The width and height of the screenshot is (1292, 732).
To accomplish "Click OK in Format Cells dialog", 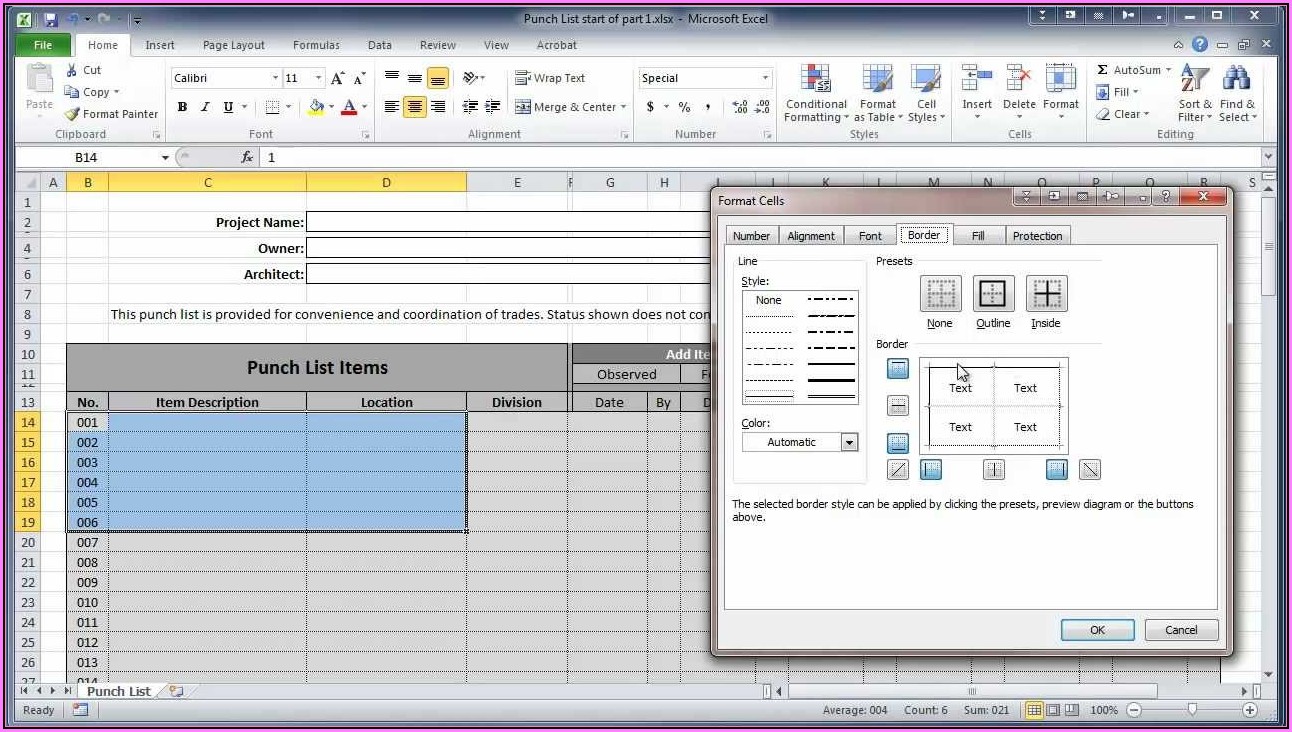I will click(1097, 630).
